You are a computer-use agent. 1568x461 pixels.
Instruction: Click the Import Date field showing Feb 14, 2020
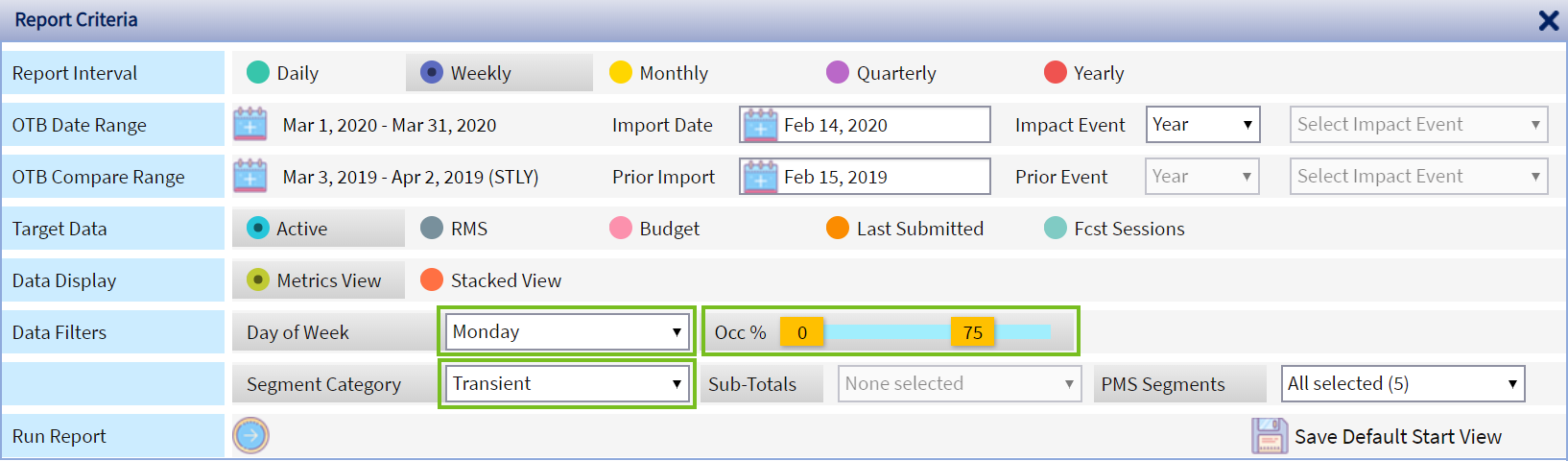[883, 125]
